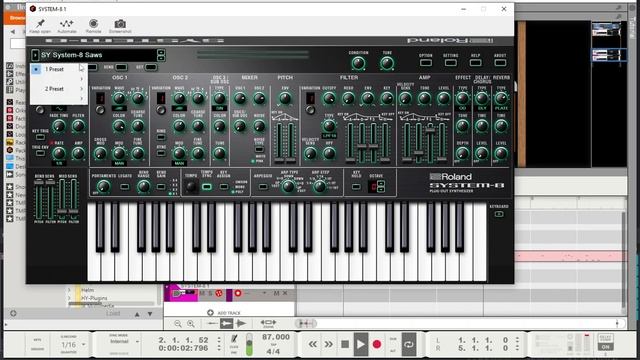Screen dimensions: 640x360
Task: Toggle the Legato button
Action: pyautogui.click(x=125, y=187)
